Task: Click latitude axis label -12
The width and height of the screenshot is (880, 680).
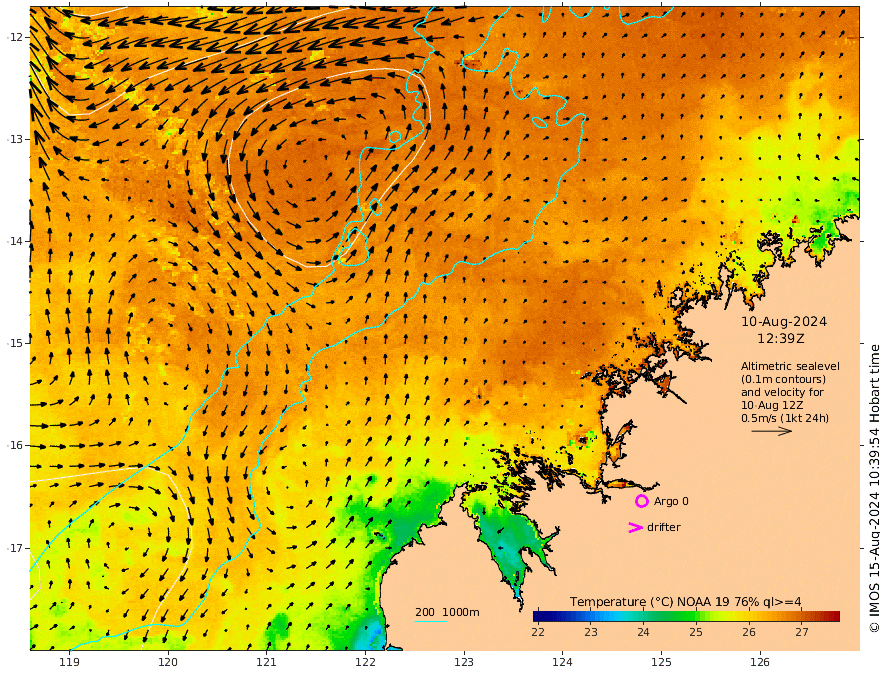Action: pyautogui.click(x=15, y=37)
